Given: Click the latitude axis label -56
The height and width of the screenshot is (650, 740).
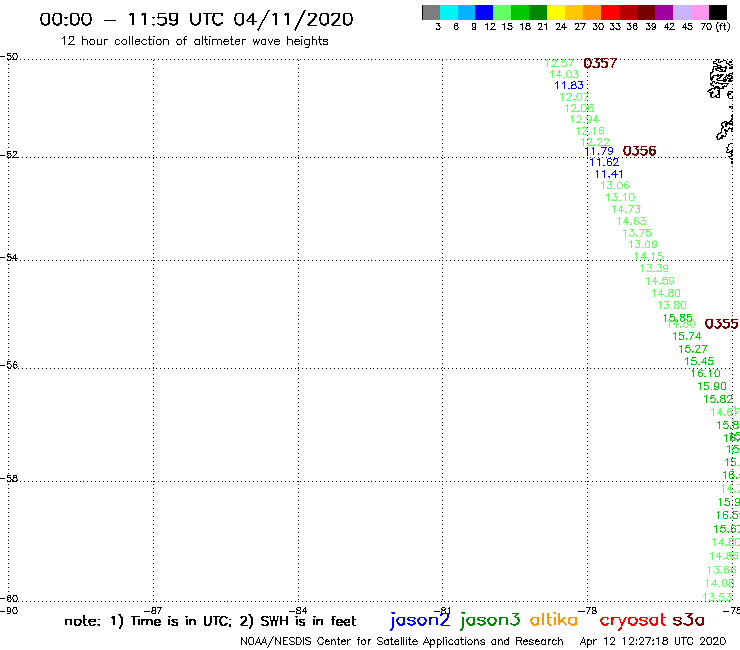Looking at the screenshot, I should point(9,365).
